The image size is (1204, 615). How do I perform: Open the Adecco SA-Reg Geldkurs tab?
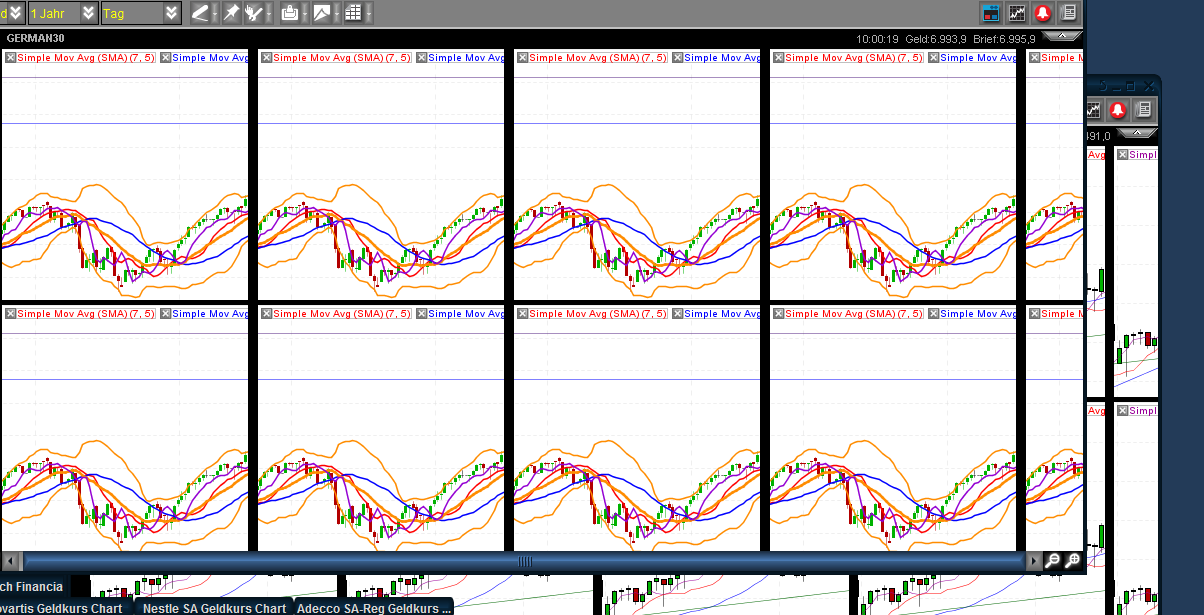(370, 608)
